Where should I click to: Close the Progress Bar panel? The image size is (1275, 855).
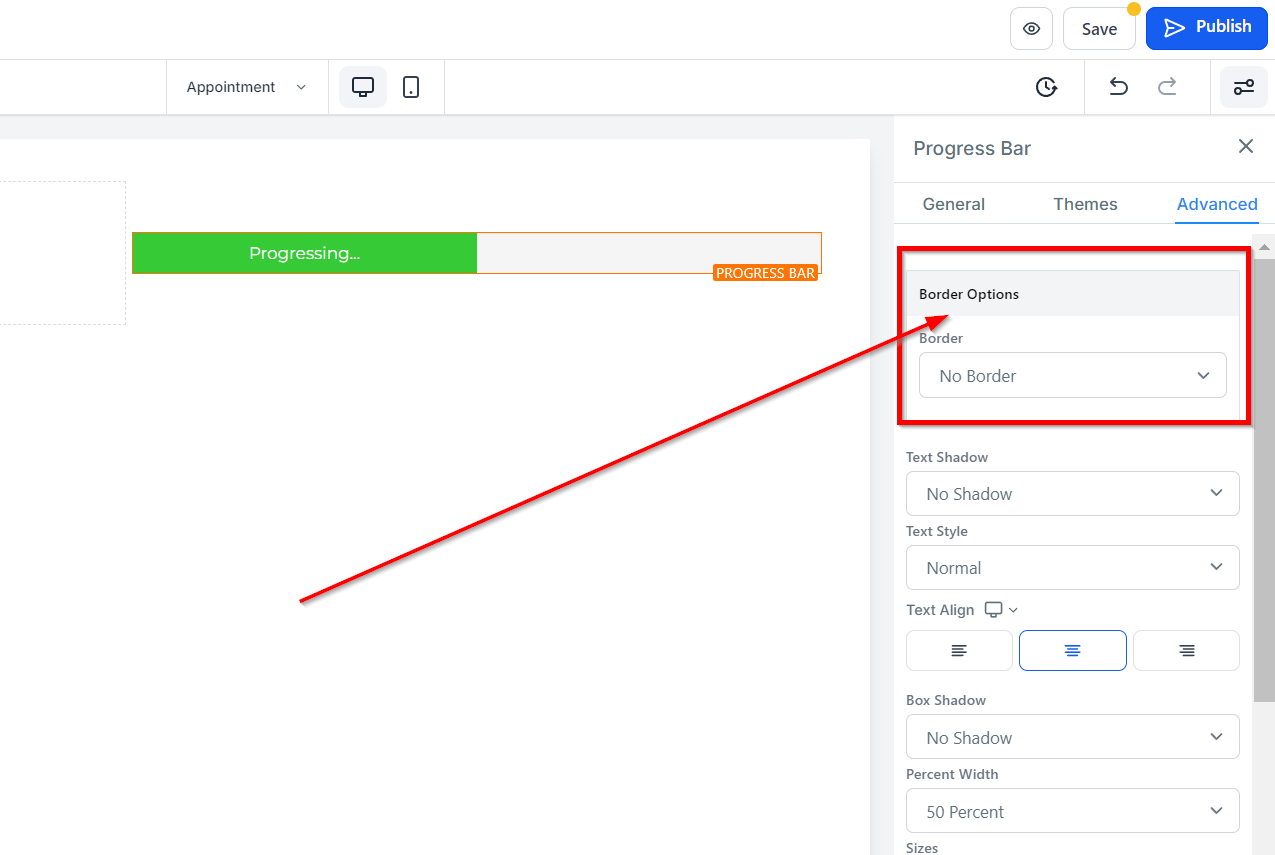click(x=1246, y=147)
